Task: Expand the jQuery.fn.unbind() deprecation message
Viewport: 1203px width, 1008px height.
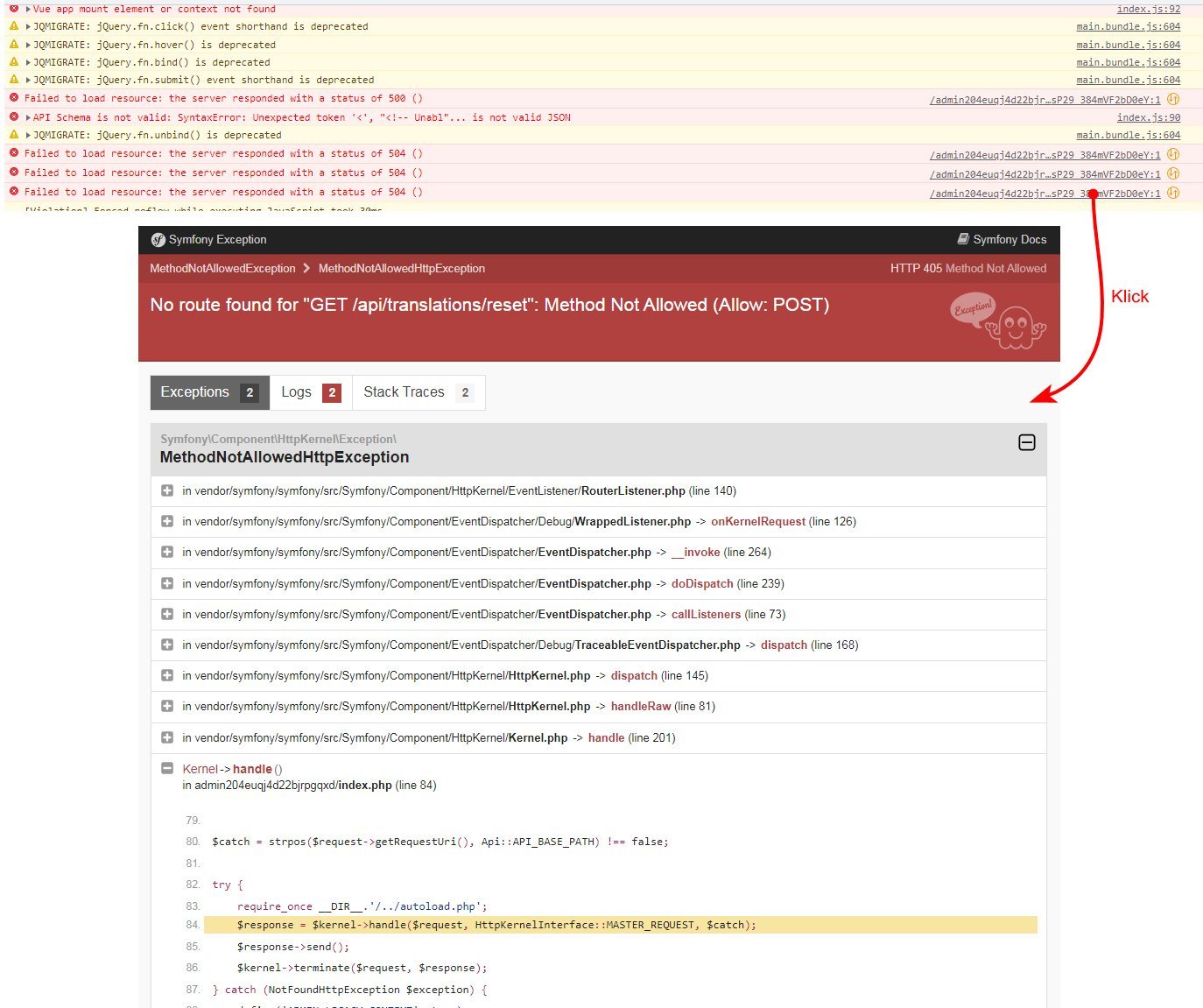Action: 28,135
